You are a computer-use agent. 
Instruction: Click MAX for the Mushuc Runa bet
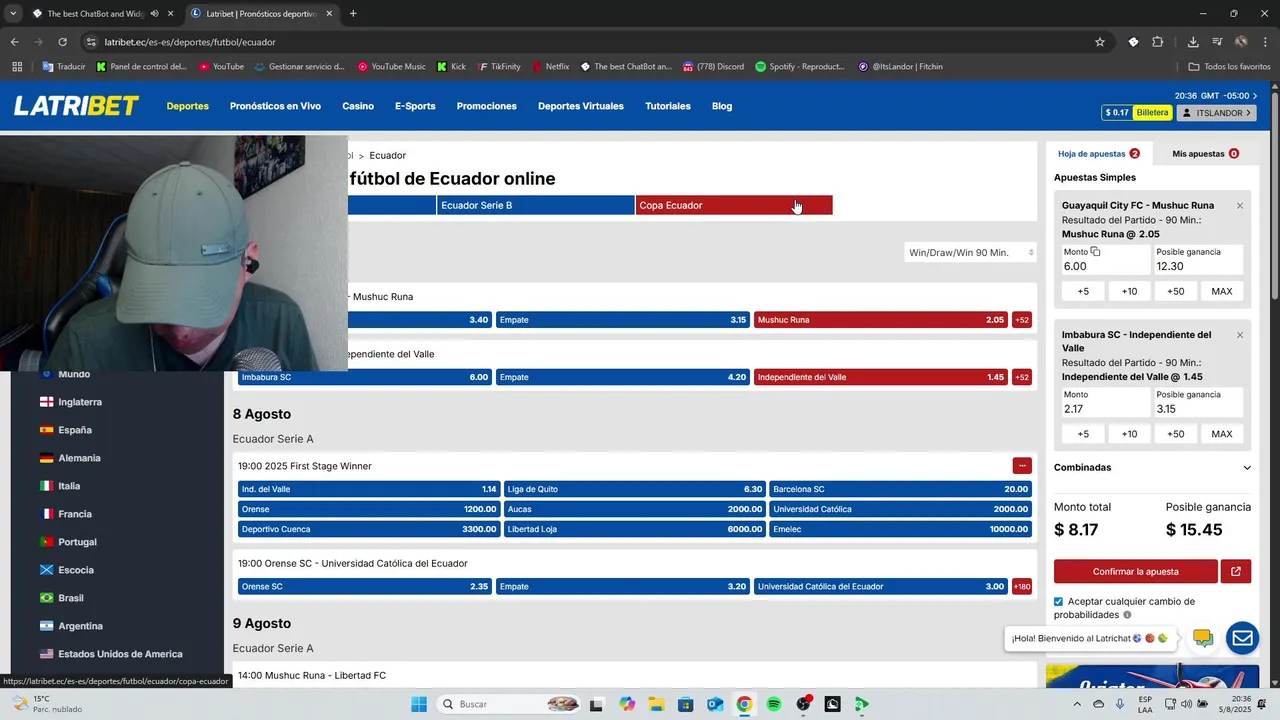[x=1222, y=291]
